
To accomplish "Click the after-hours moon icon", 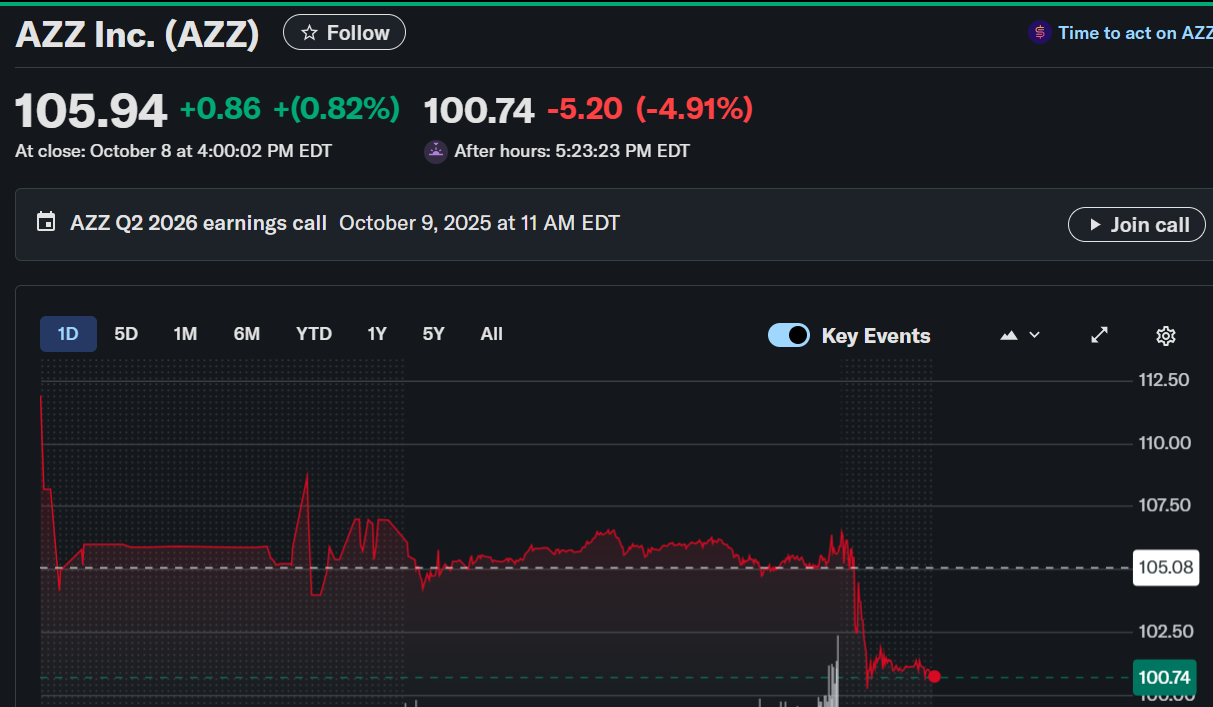I will click(x=435, y=151).
